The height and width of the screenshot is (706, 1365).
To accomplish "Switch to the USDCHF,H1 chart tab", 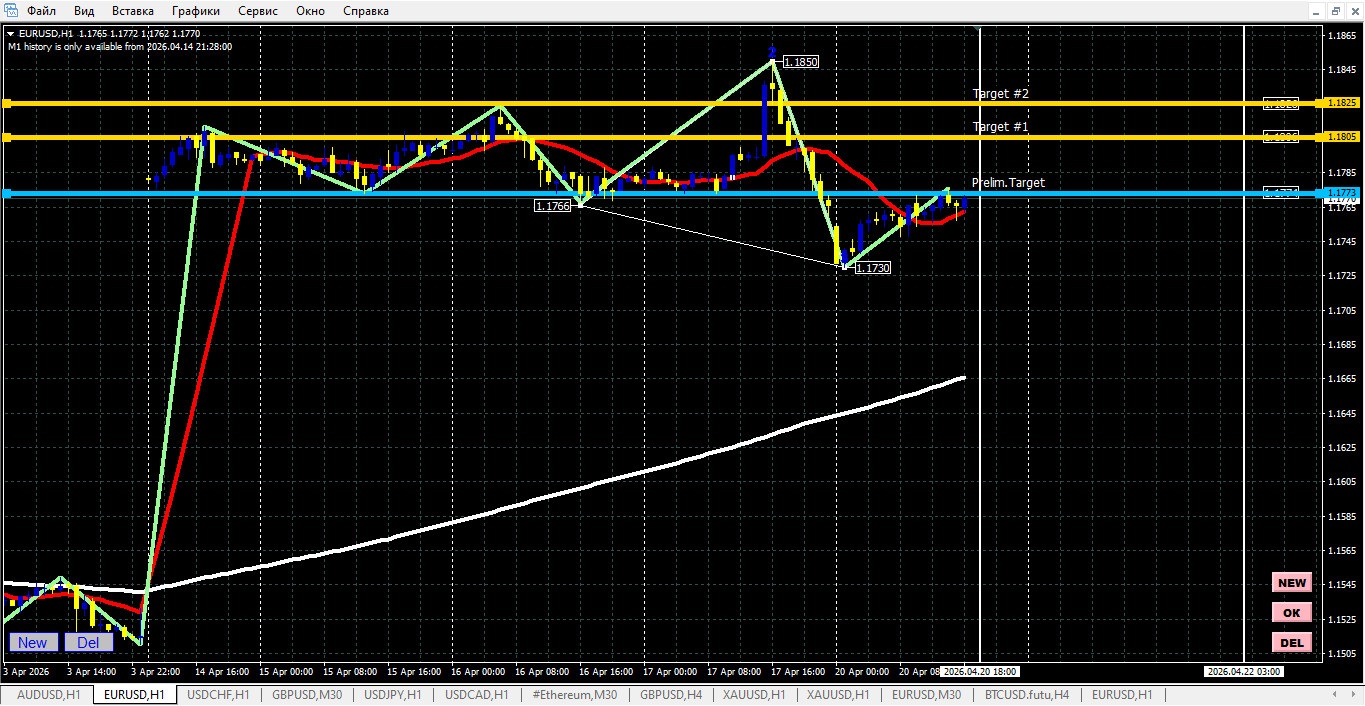I will click(219, 695).
